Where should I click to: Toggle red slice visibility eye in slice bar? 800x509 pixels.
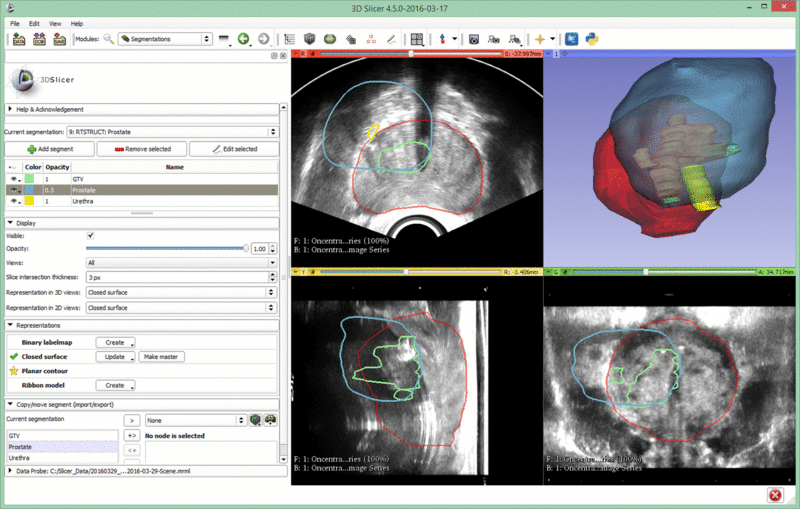point(311,54)
